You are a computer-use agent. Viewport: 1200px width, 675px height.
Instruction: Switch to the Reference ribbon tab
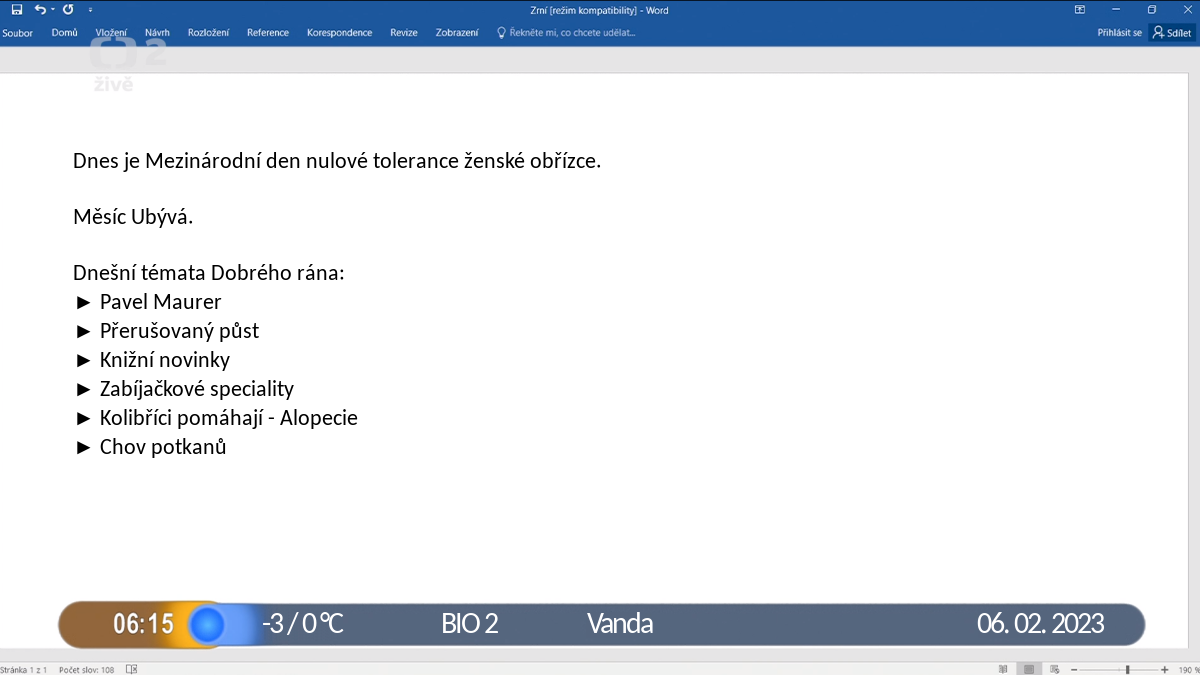pos(268,33)
